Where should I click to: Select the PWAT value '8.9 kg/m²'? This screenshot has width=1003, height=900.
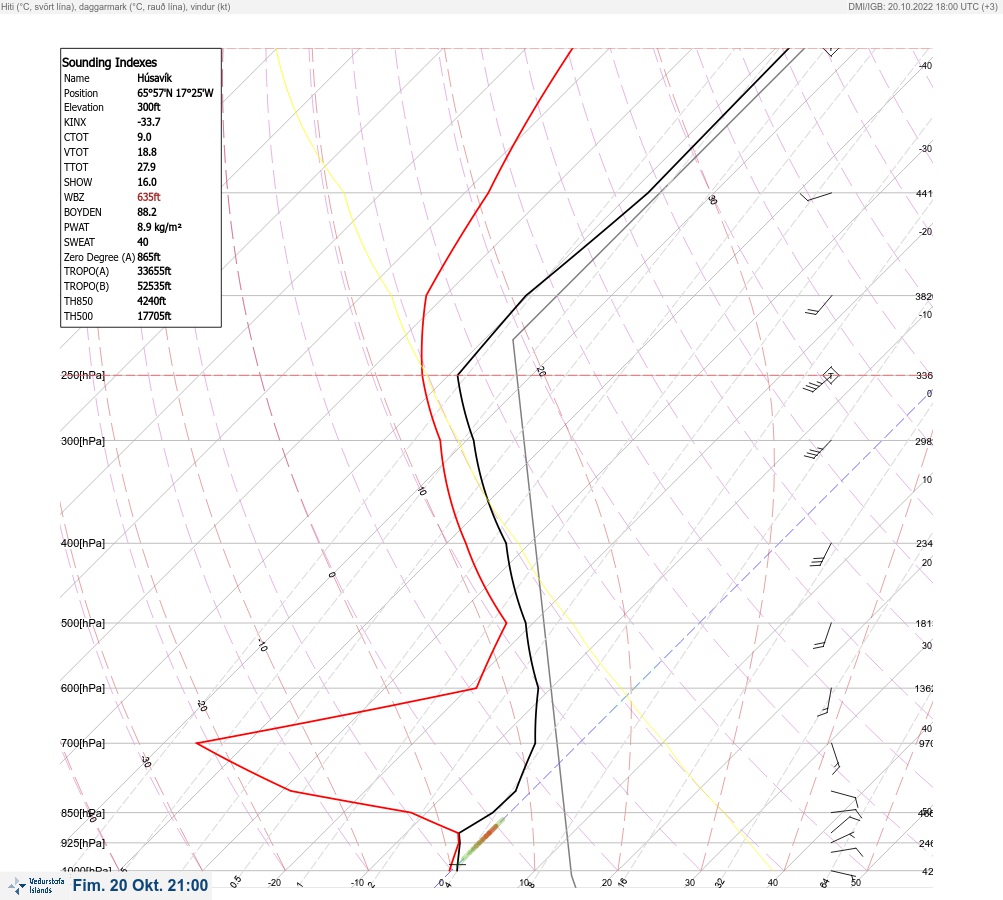(x=159, y=227)
